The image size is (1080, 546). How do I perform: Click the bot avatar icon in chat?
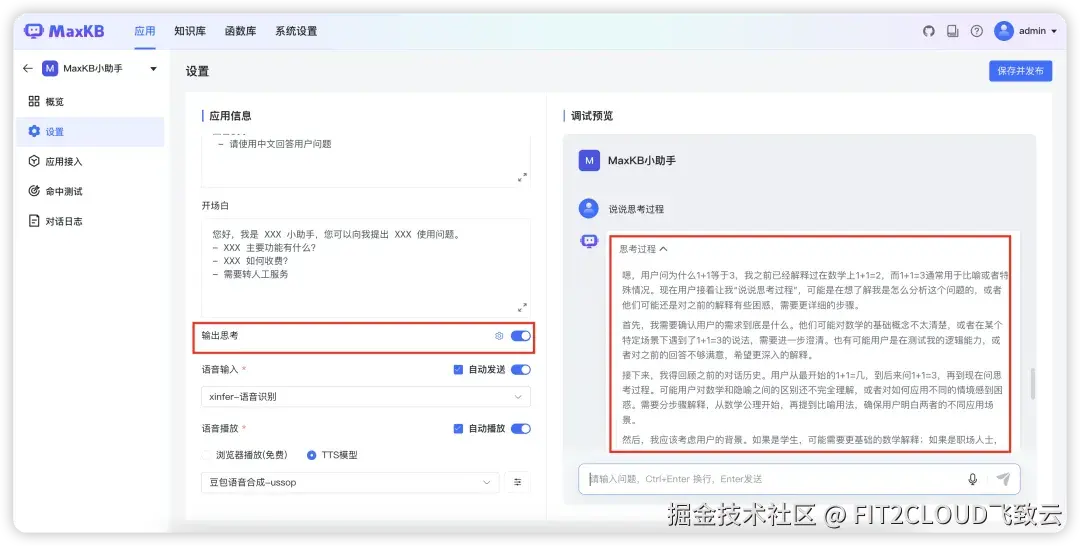(589, 241)
